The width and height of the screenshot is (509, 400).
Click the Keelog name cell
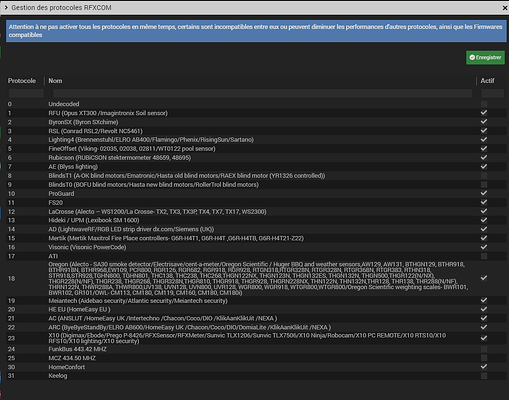click(x=58, y=376)
